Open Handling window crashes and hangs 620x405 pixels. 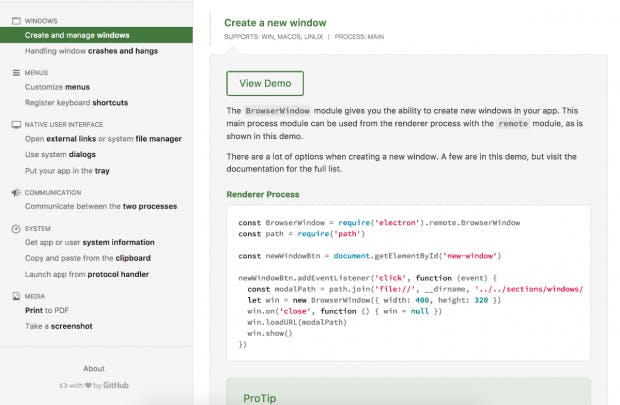click(91, 51)
